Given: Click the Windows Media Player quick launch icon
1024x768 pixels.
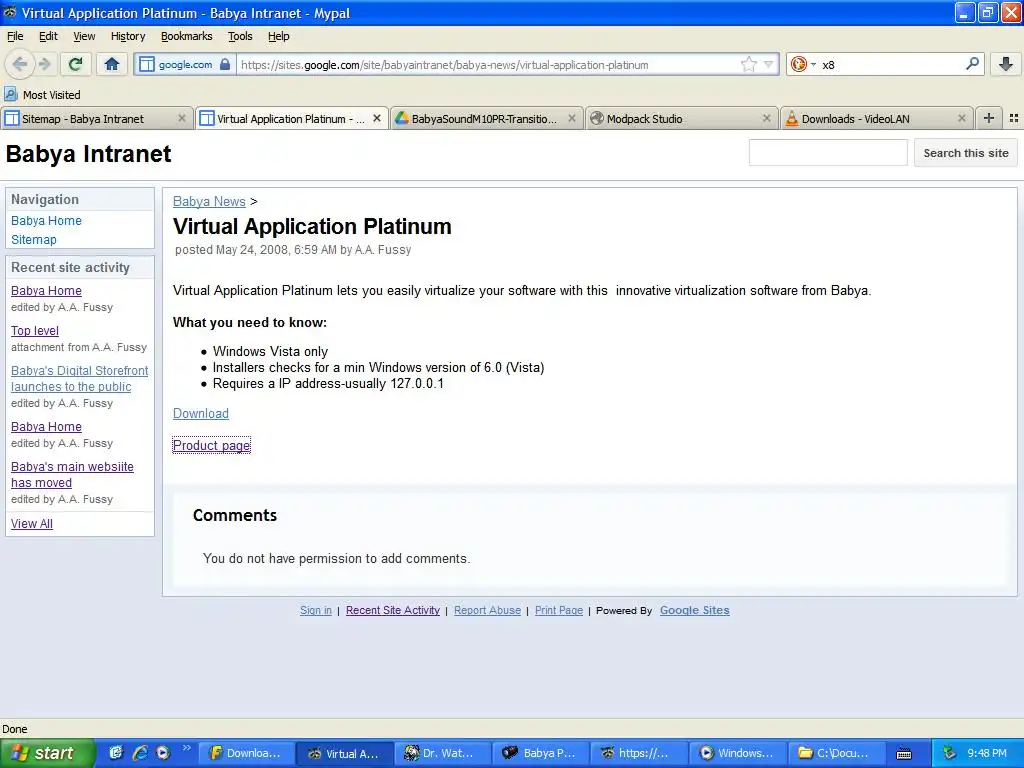Looking at the screenshot, I should coord(163,753).
